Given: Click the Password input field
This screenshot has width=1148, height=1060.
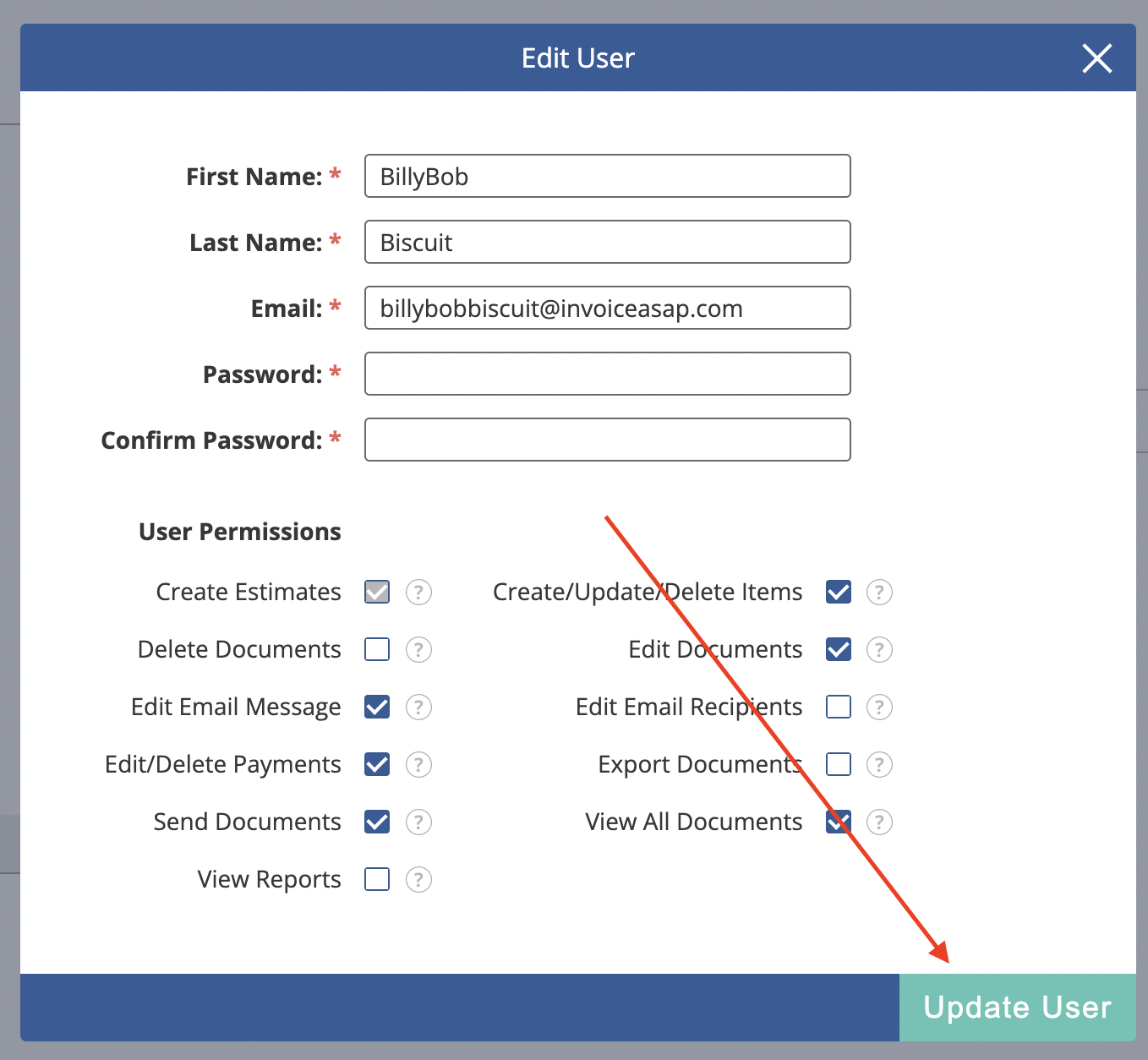Looking at the screenshot, I should 607,374.
